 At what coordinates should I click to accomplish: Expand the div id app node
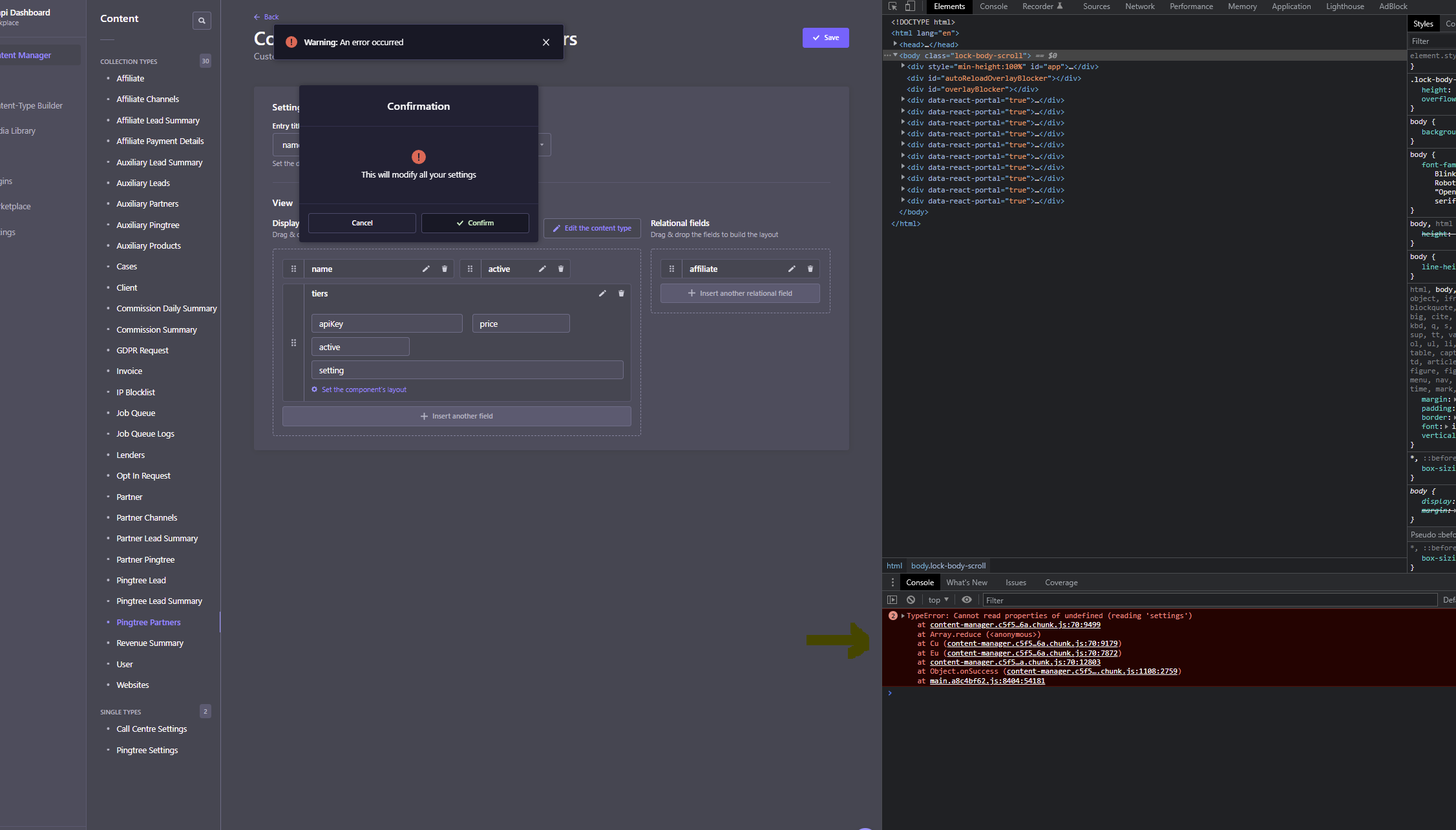click(x=903, y=66)
